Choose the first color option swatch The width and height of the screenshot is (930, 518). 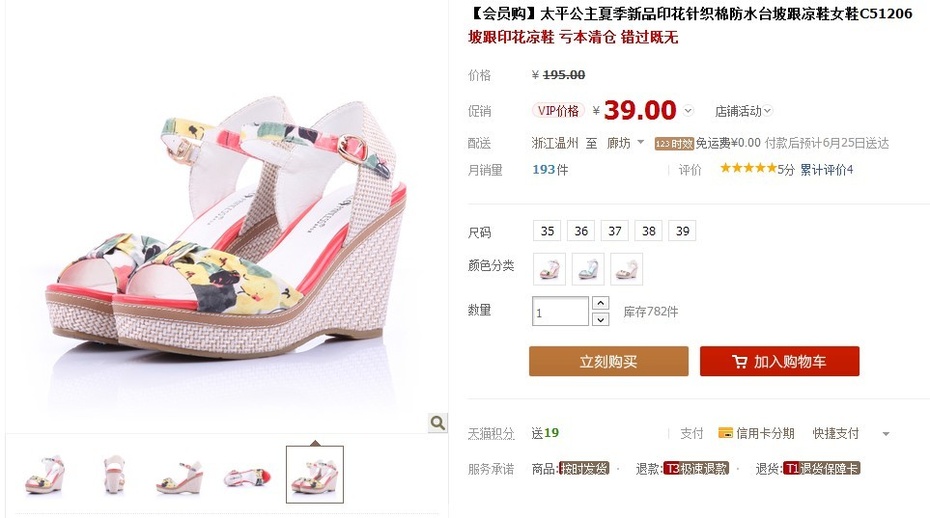[549, 269]
